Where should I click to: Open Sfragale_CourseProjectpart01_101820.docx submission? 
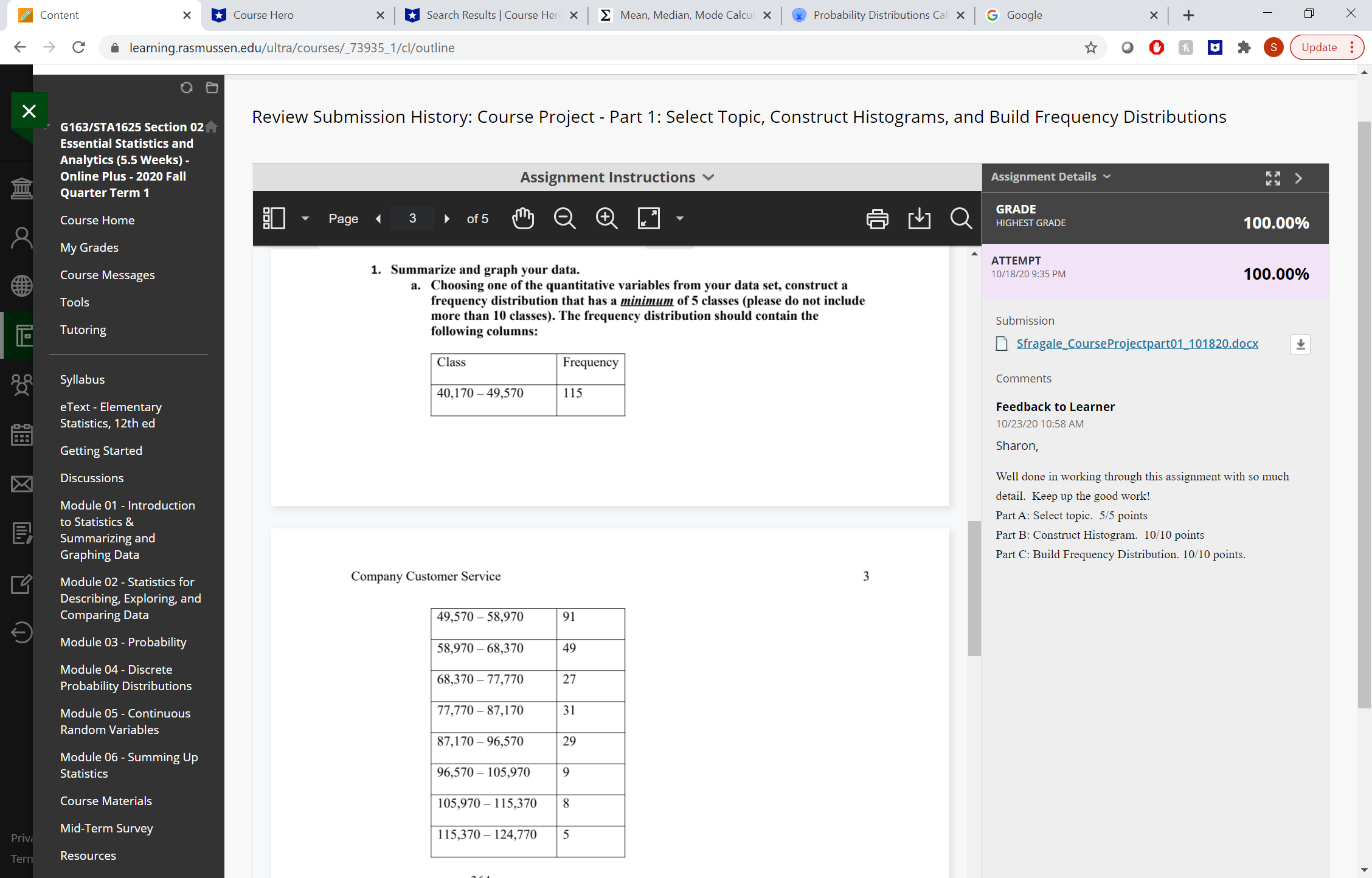point(1137,344)
